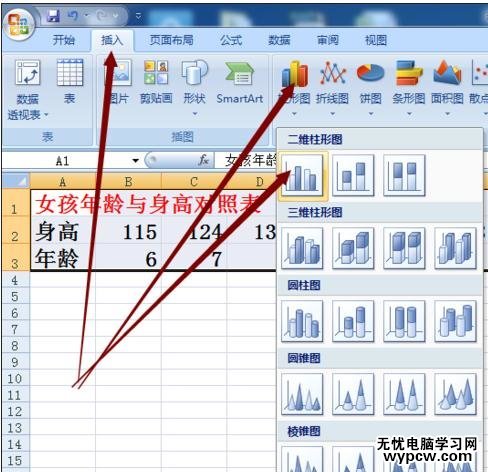Switch to the 开始 tab
Image resolution: width=488 pixels, height=472 pixels.
tap(64, 40)
